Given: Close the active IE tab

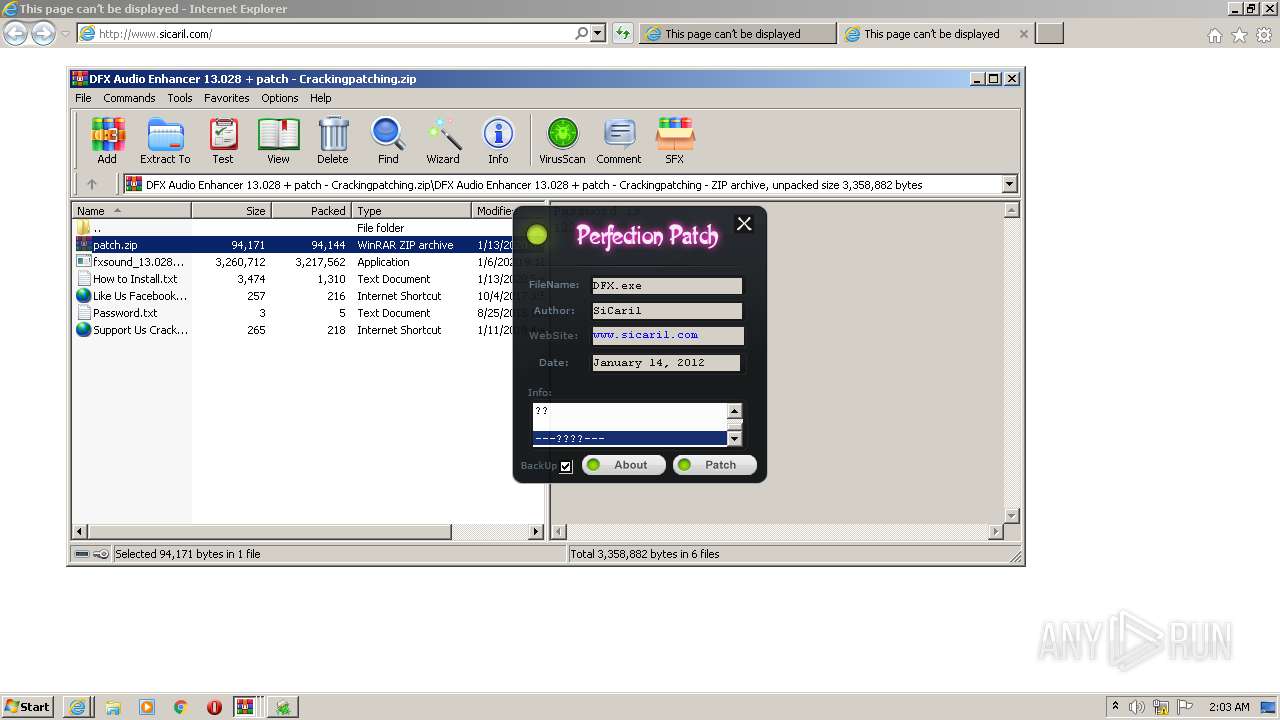Looking at the screenshot, I should [1023, 34].
